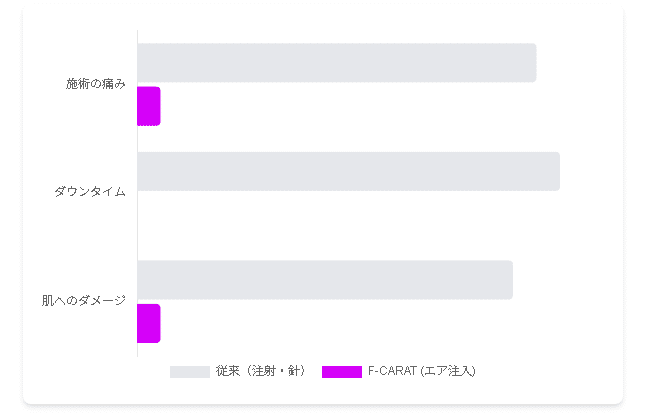Click the エア注入 text in the legend
This screenshot has height=413, width=649.
tap(448, 371)
